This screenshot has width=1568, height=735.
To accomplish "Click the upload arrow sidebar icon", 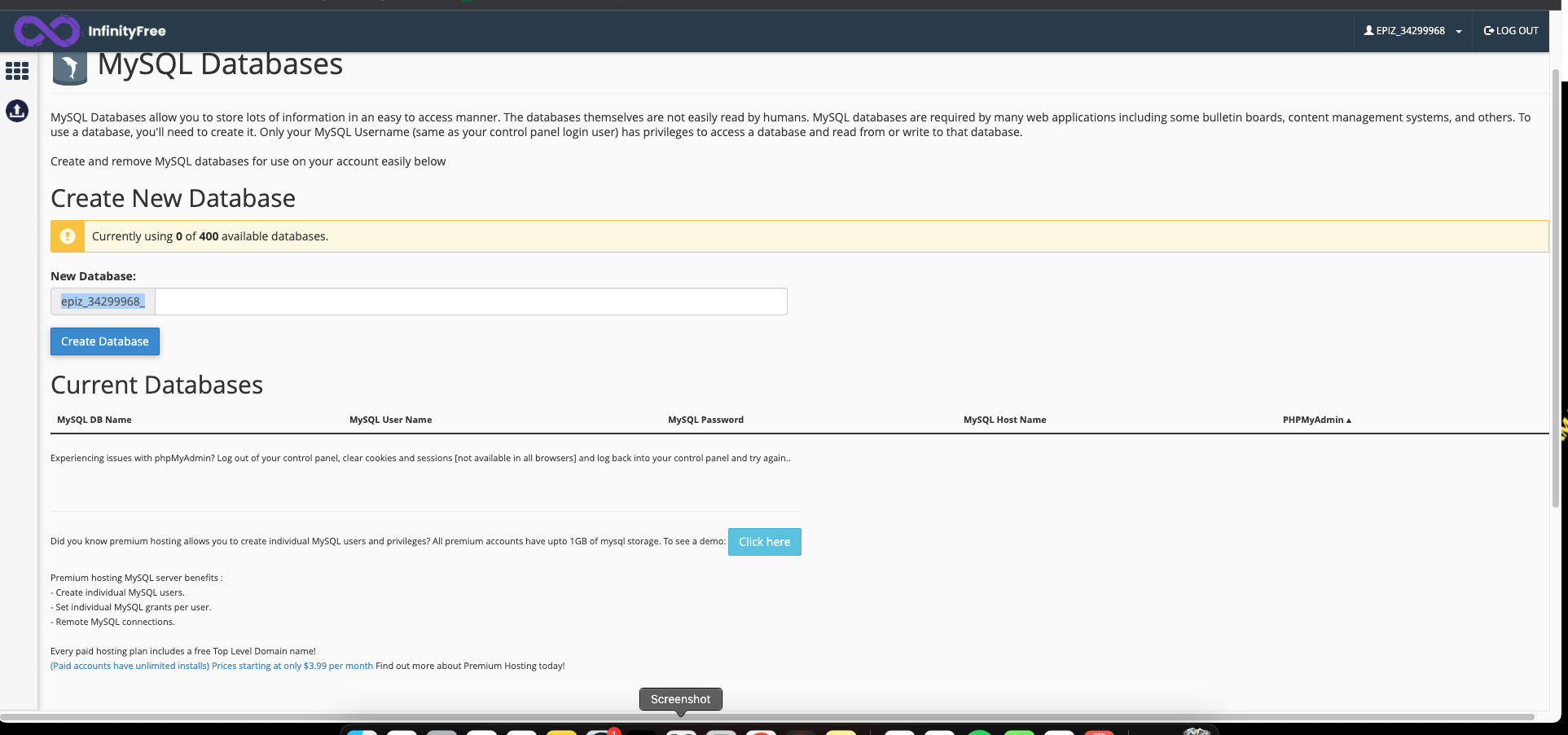I will tap(17, 110).
